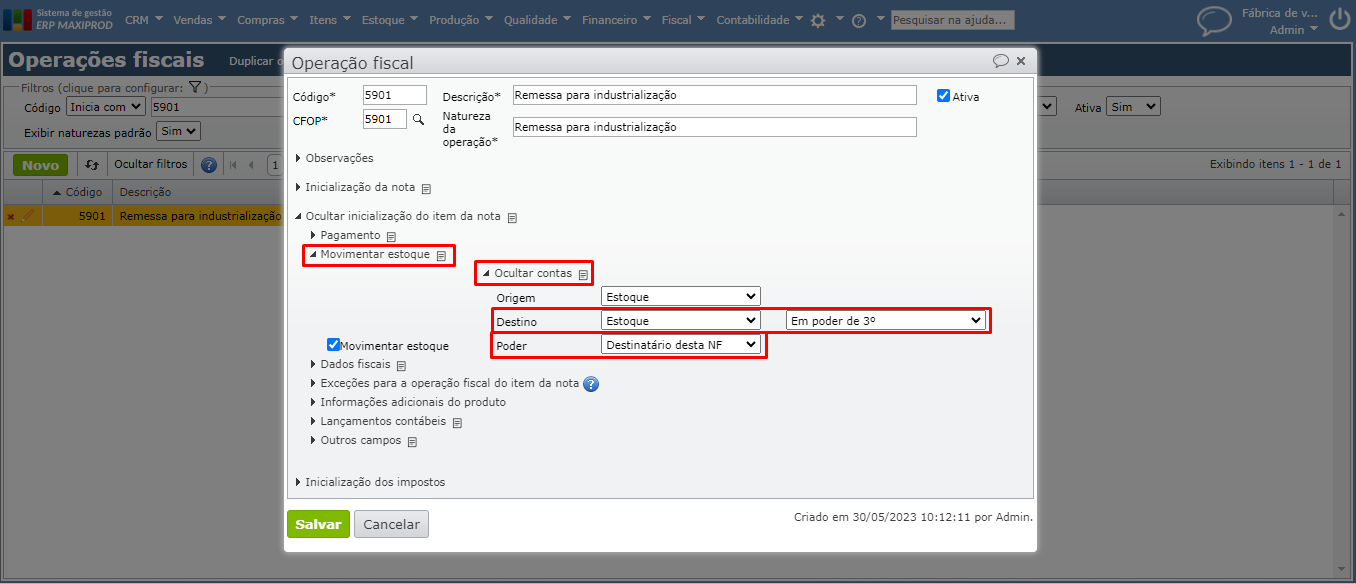Click the refresh icon next to Novo

point(92,165)
